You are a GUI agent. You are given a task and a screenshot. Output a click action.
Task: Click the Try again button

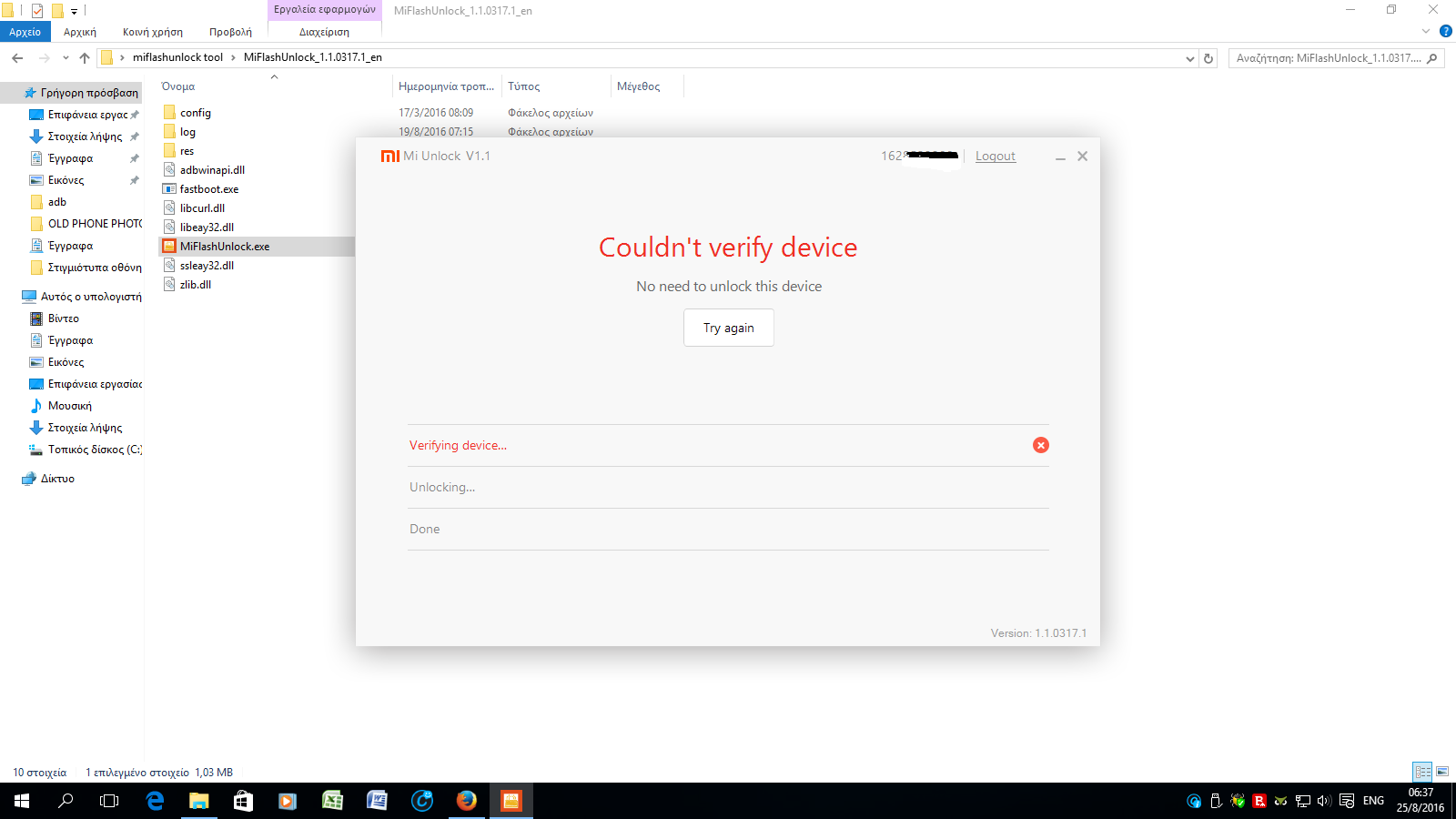[728, 328]
